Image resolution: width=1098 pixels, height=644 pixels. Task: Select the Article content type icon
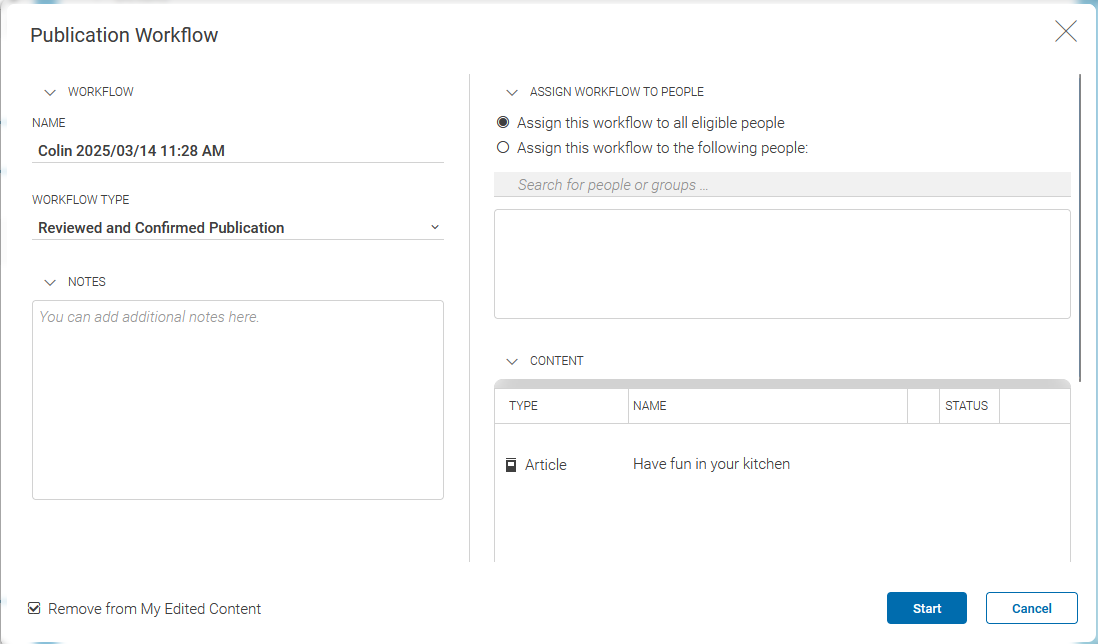point(511,464)
